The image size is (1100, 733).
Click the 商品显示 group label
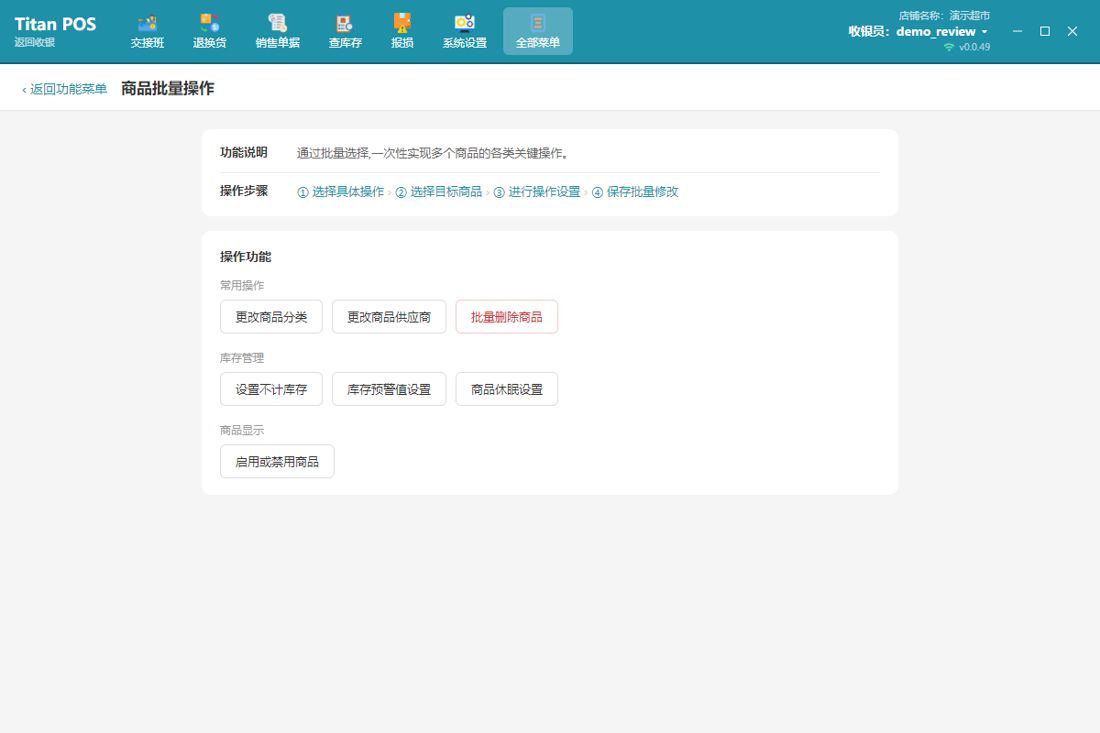tap(241, 430)
